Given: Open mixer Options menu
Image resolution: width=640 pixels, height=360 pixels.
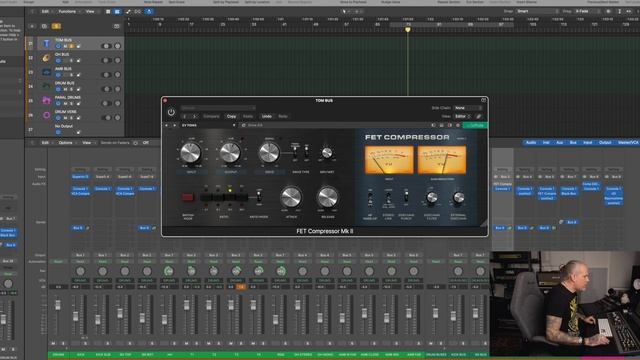Looking at the screenshot, I should pyautogui.click(x=66, y=143).
